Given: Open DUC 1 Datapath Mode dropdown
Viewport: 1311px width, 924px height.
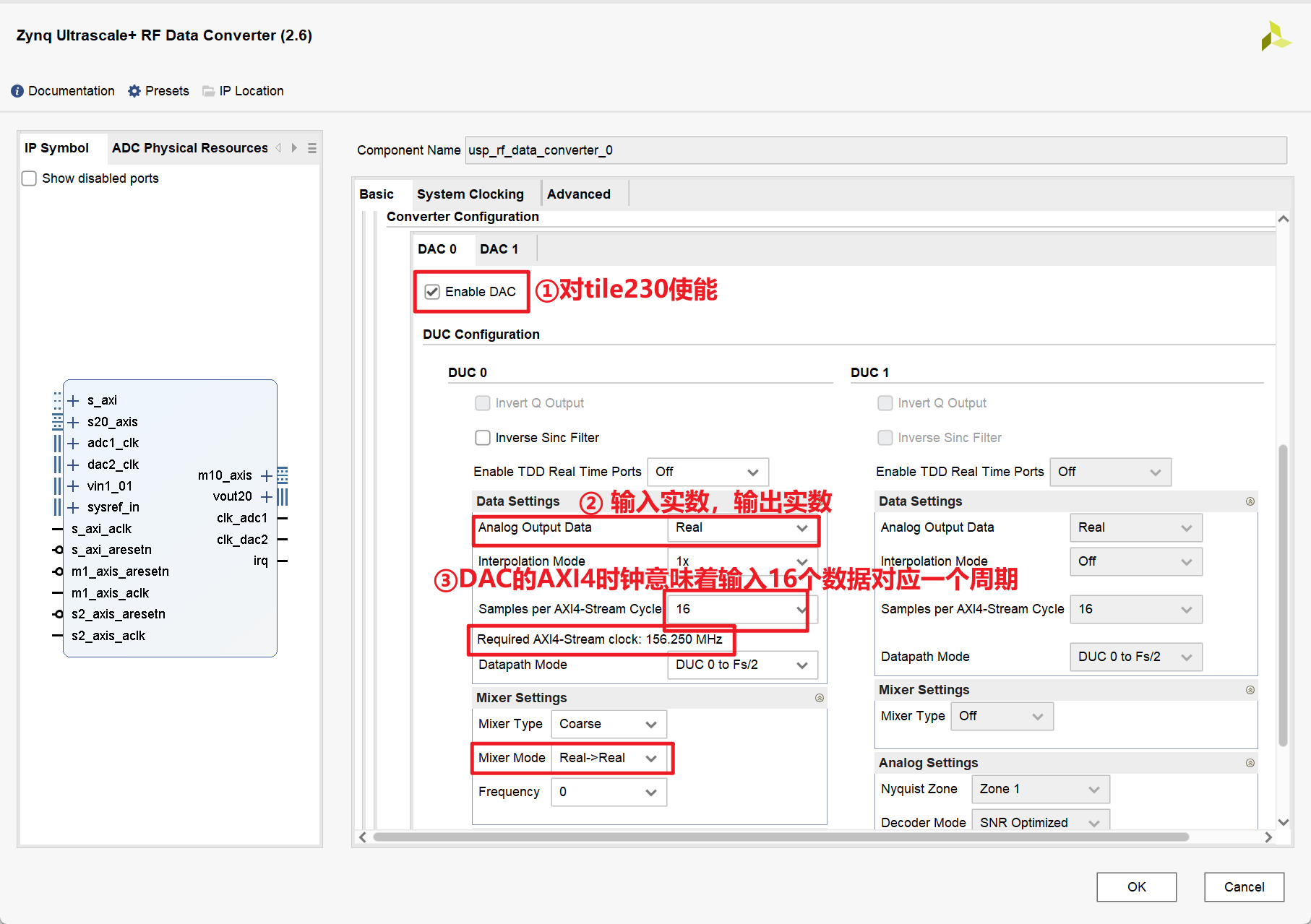Looking at the screenshot, I should pyautogui.click(x=1135, y=657).
